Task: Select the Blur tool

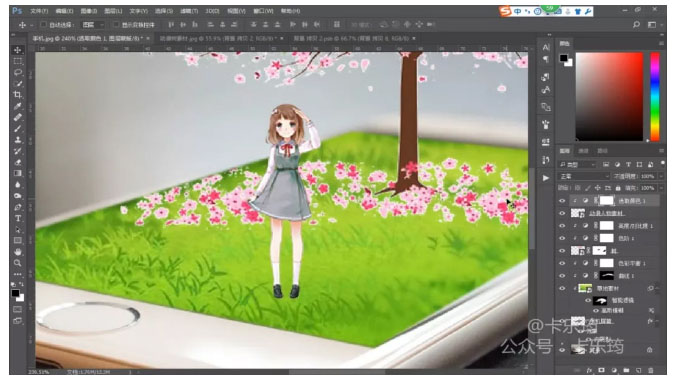Action: pyautogui.click(x=18, y=184)
